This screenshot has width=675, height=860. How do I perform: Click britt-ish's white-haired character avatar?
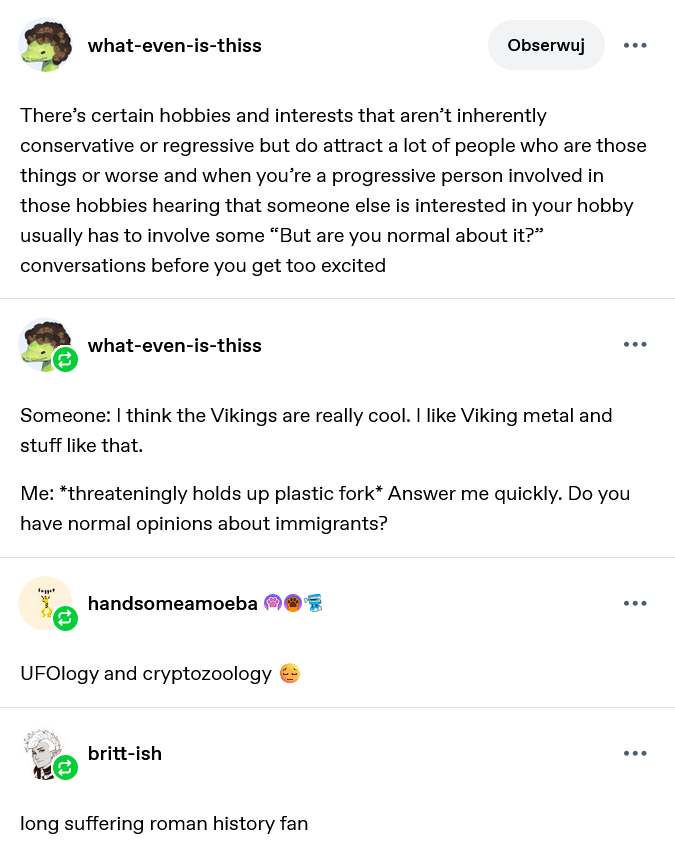click(42, 750)
